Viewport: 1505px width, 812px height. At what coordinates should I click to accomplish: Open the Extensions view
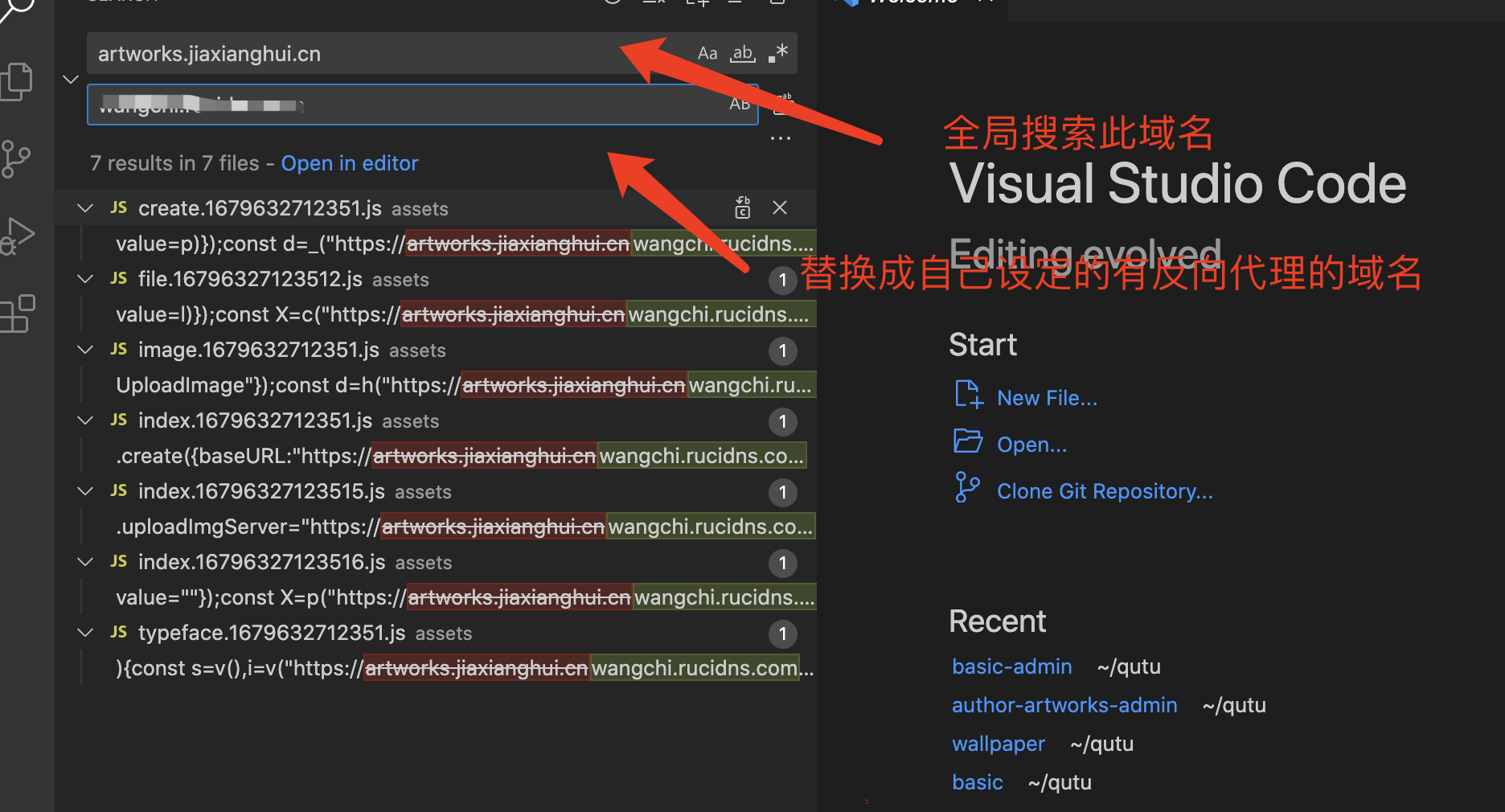(x=18, y=313)
